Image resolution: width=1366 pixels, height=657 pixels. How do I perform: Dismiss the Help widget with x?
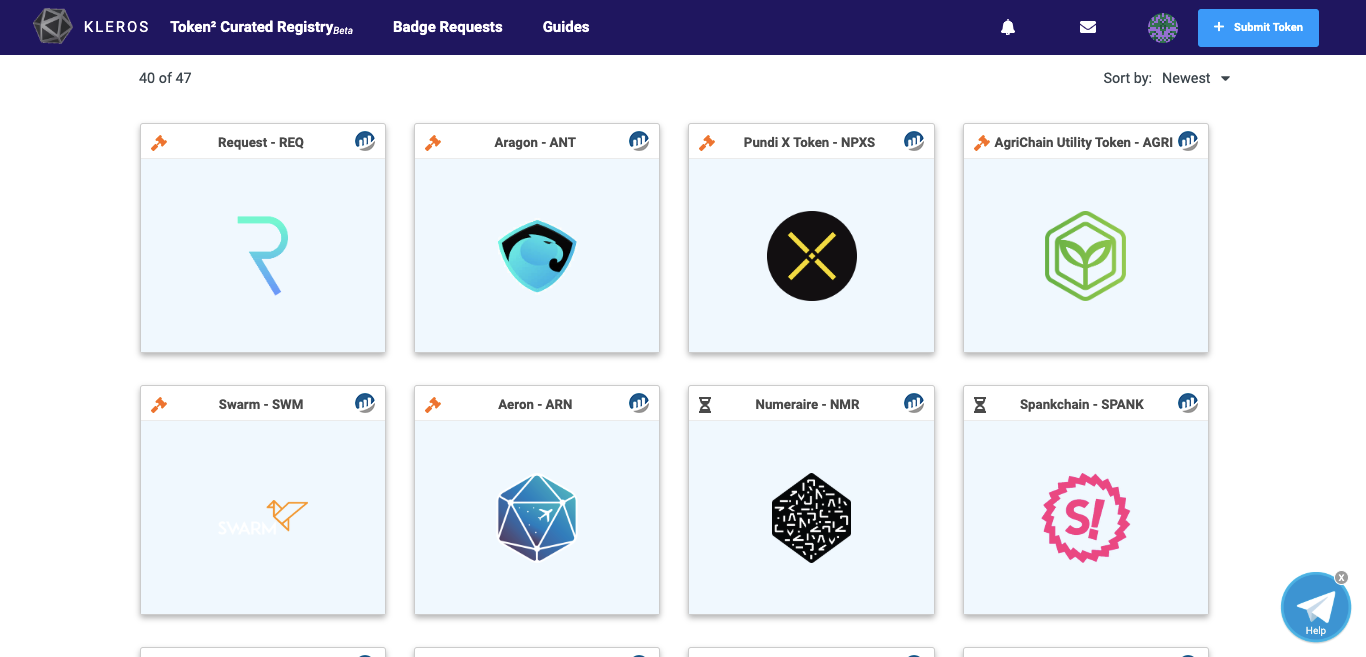[1342, 577]
